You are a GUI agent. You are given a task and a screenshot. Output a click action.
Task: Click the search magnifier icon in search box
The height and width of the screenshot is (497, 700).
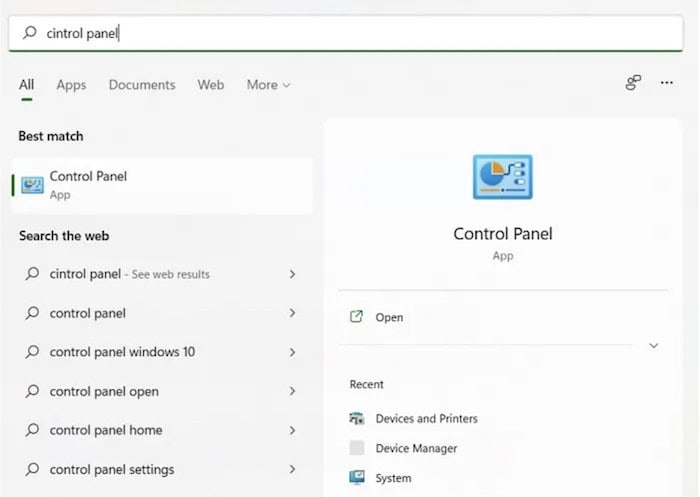[x=29, y=32]
